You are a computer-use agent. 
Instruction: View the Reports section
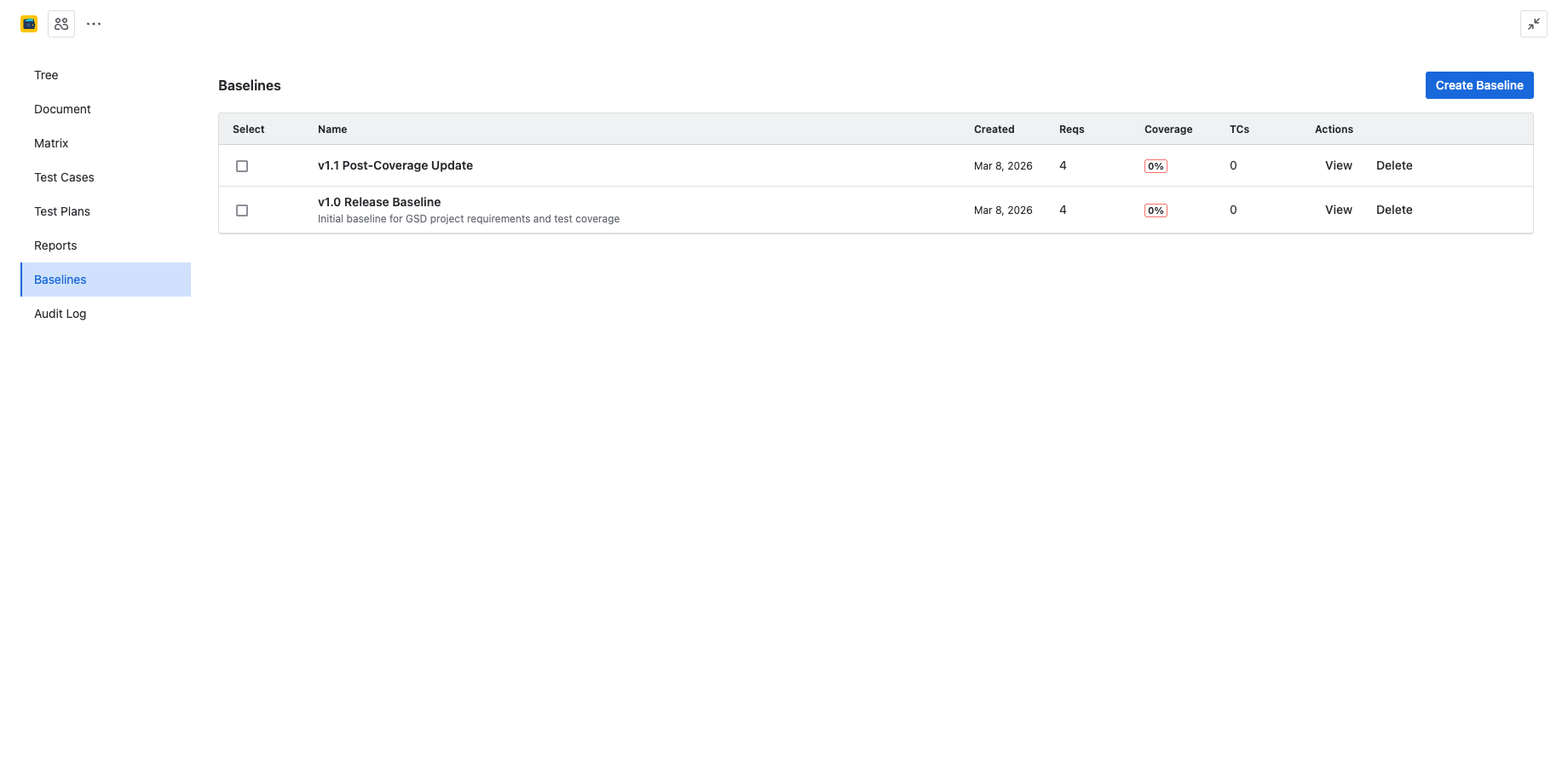[x=55, y=245]
